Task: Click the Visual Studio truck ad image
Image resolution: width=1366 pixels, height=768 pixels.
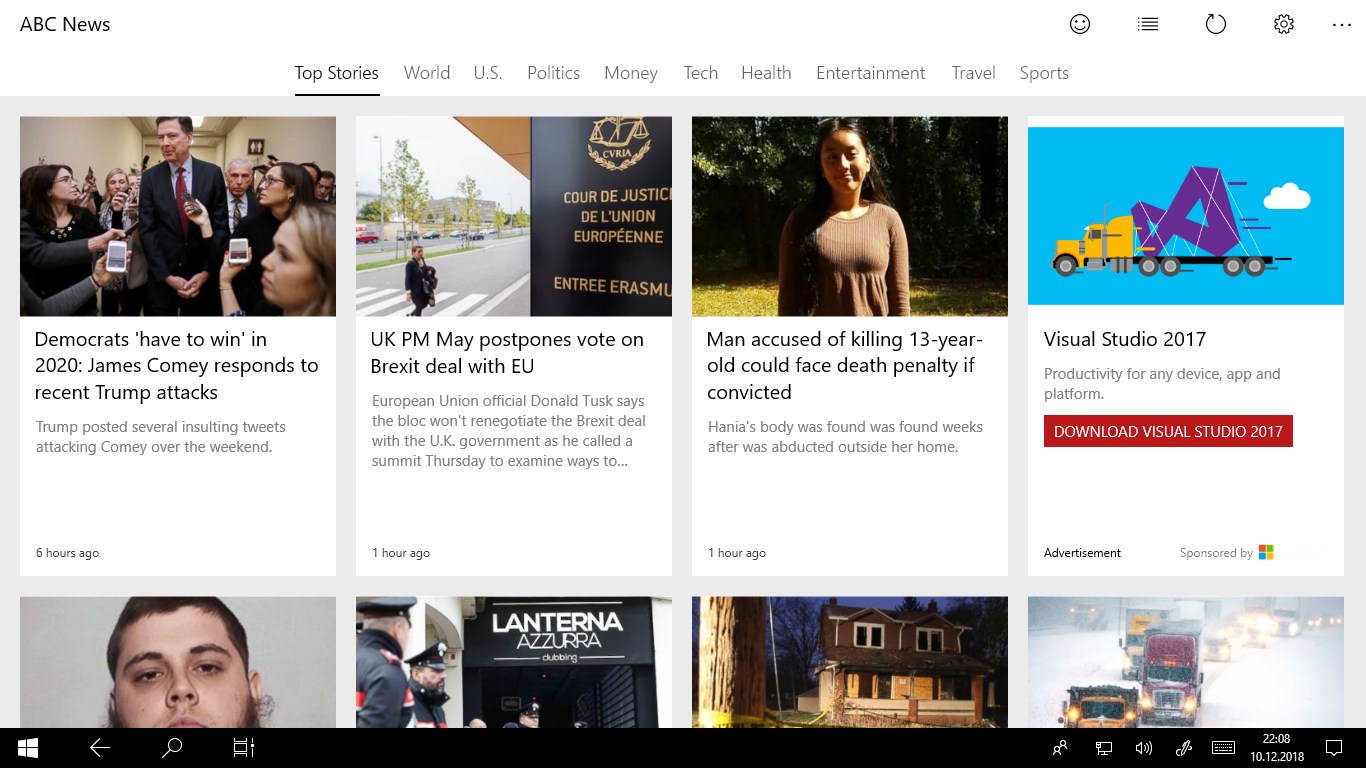Action: coord(1186,216)
